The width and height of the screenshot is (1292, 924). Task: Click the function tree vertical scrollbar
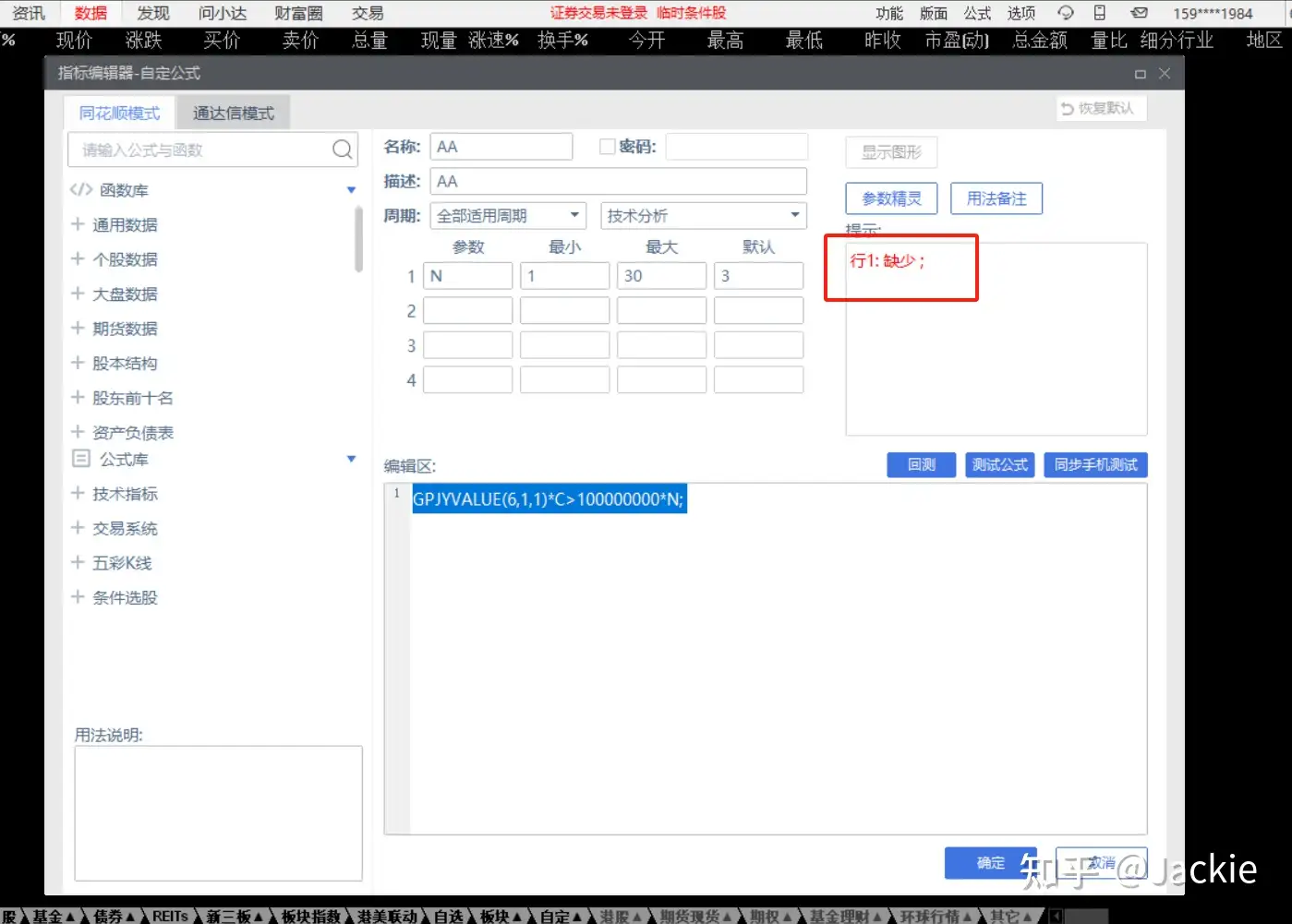coord(358,240)
